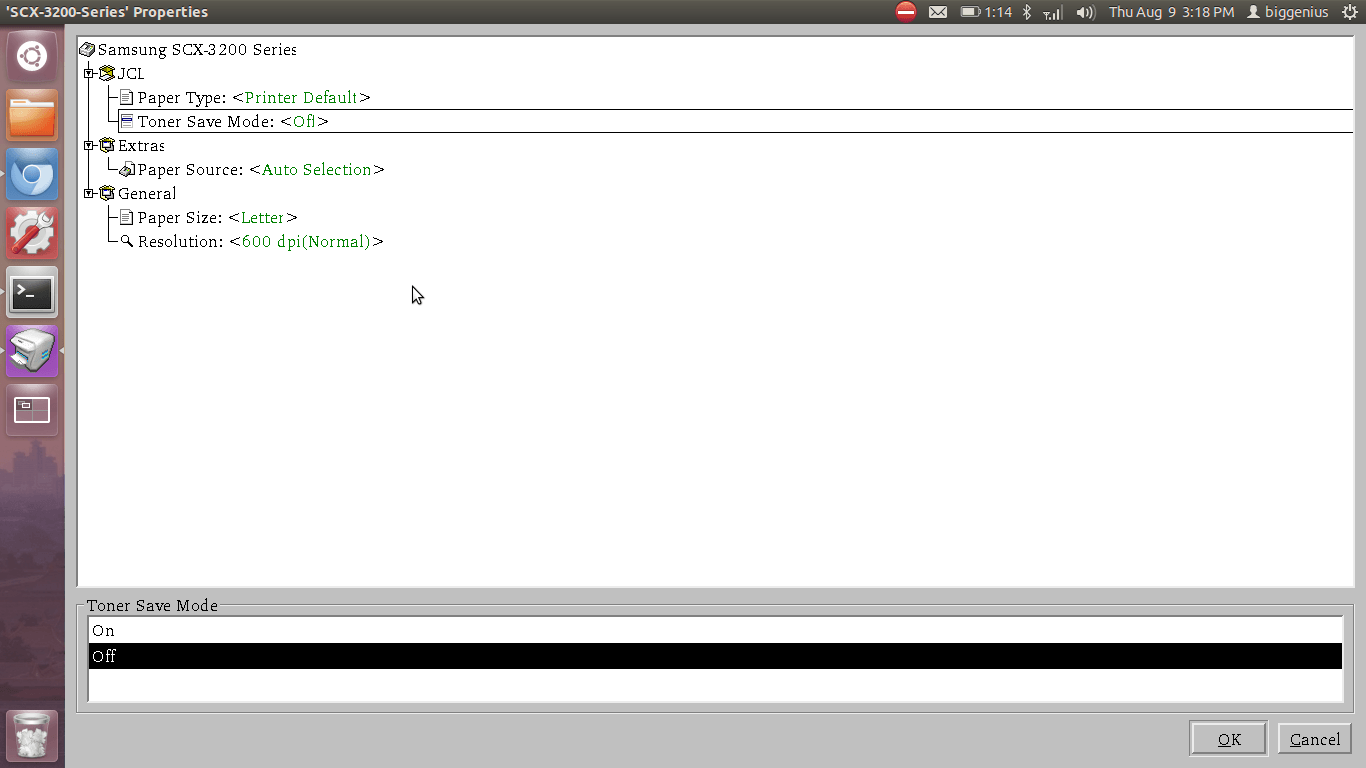Choose On for Toner Save Mode
Viewport: 1366px width, 768px height.
pyautogui.click(x=715, y=631)
